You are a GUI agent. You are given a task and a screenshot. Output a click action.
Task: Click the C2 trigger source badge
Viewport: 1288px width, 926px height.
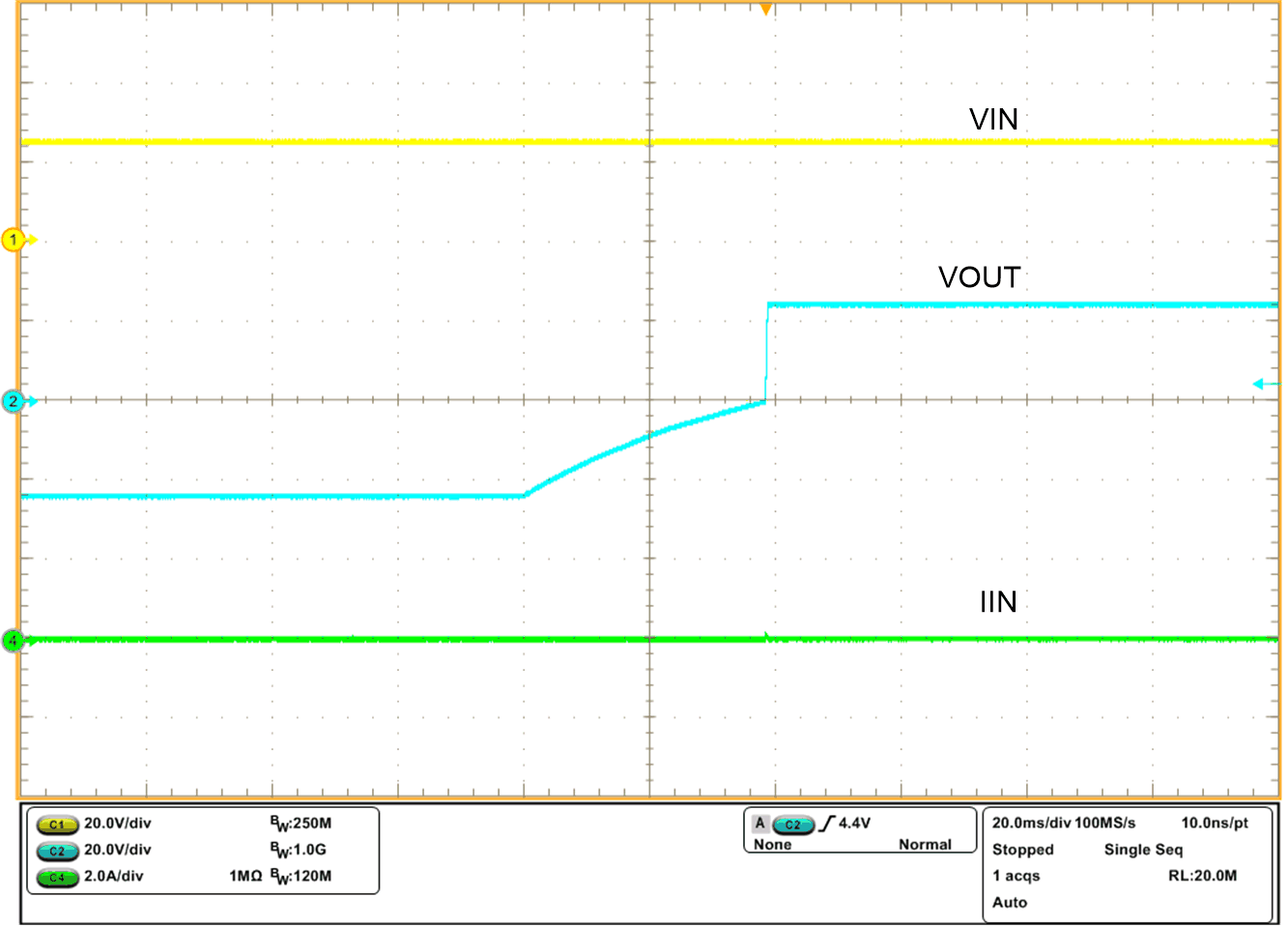792,825
